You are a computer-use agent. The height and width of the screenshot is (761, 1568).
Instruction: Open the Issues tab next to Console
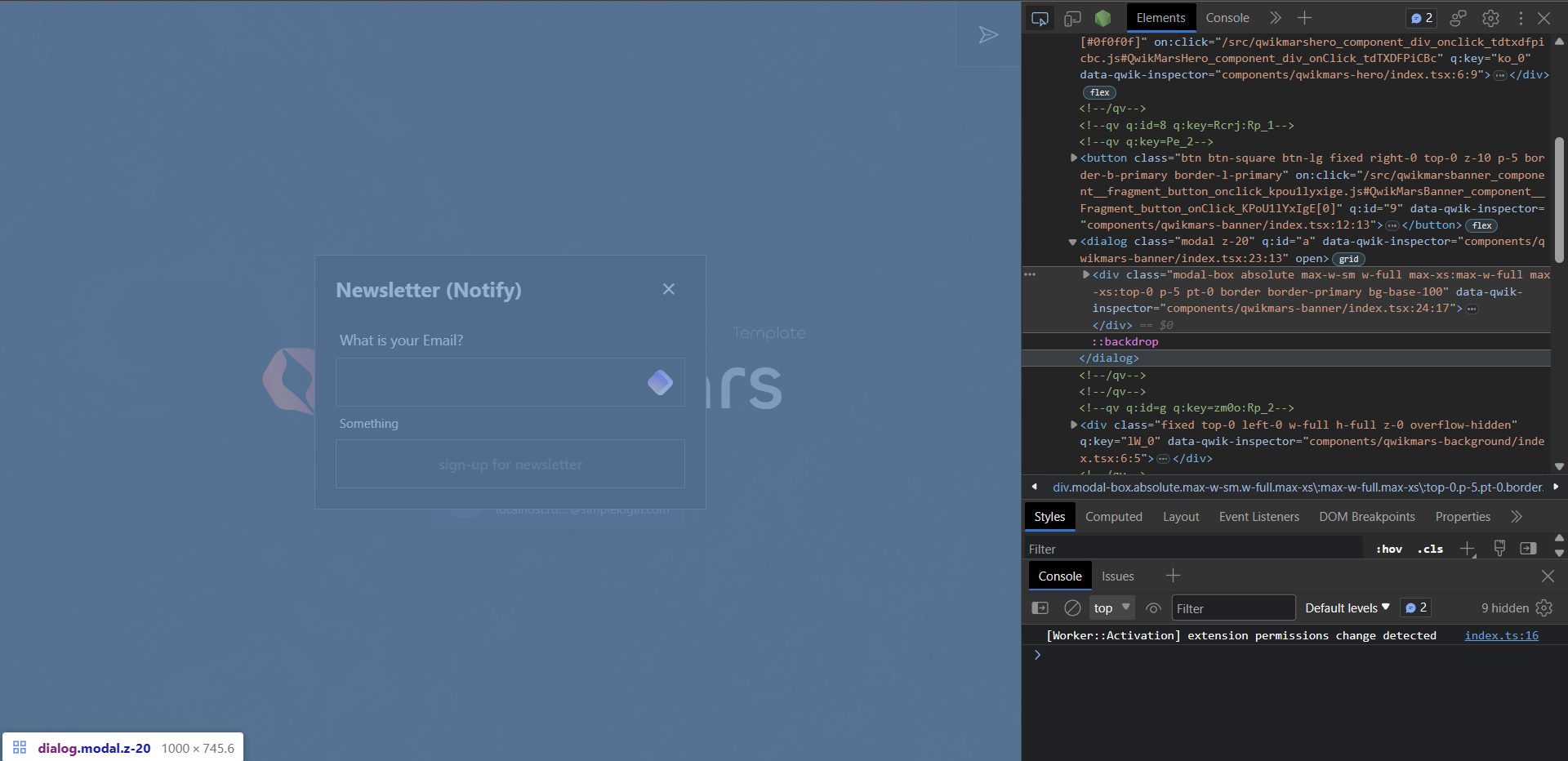coord(1117,576)
